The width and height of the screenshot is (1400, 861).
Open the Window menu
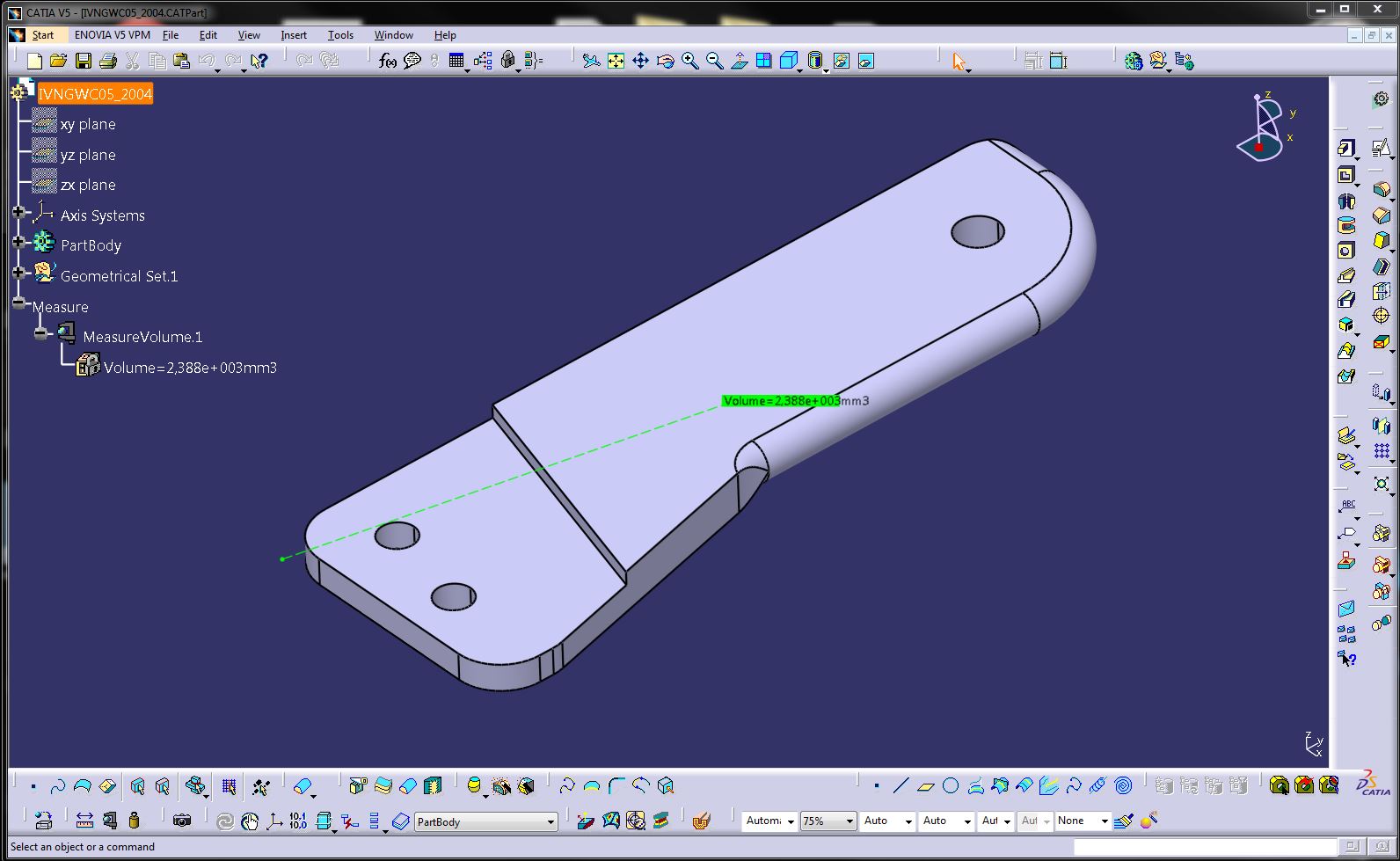coord(393,35)
